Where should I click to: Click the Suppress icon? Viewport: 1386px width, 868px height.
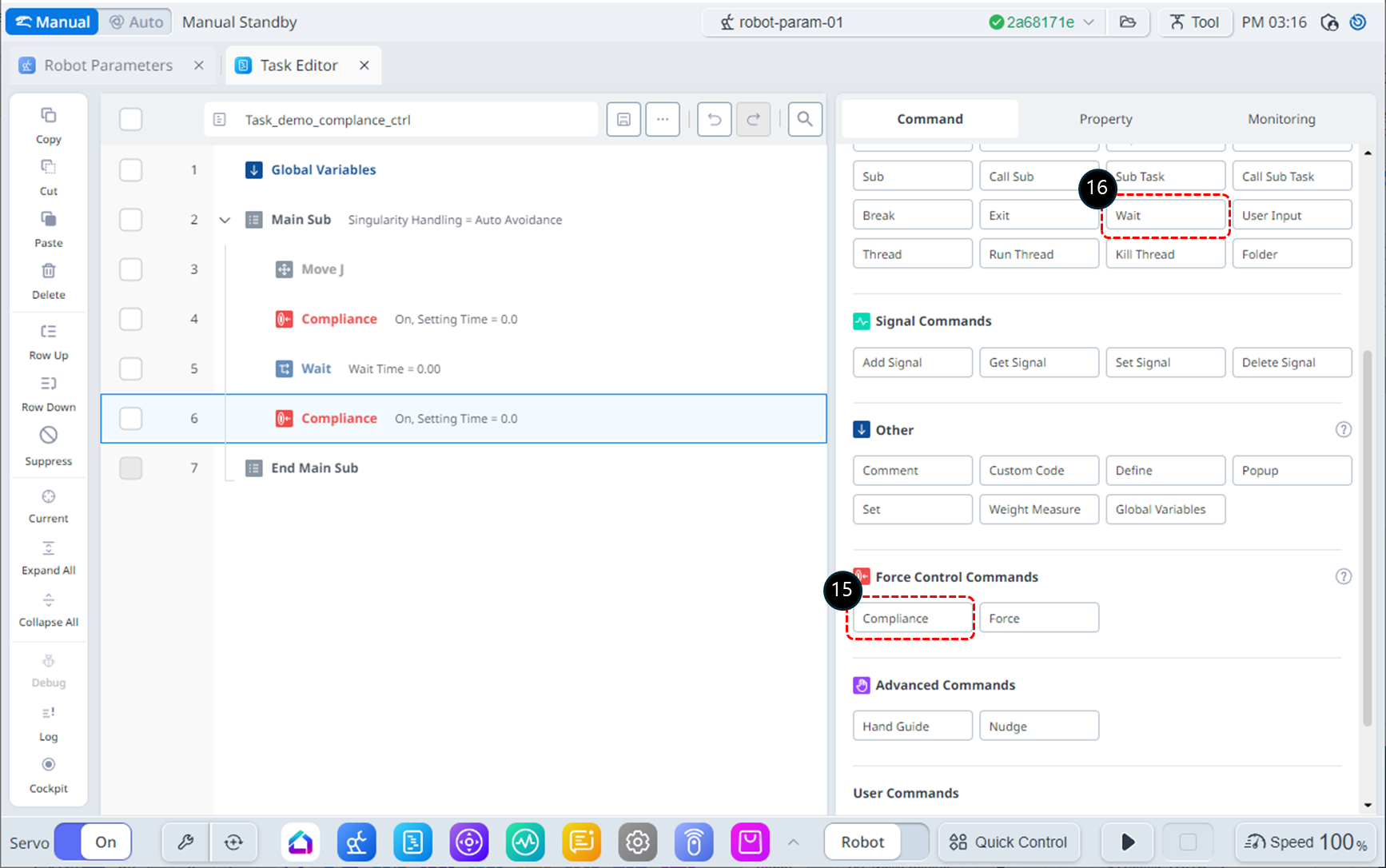(x=48, y=436)
